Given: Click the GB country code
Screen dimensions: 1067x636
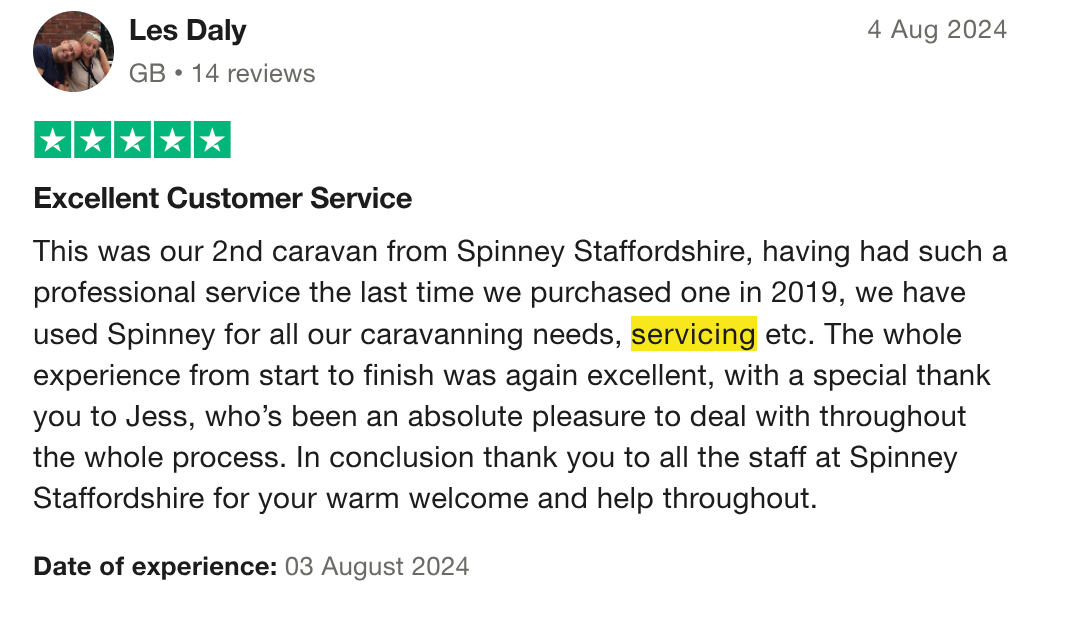Looking at the screenshot, I should 147,74.
